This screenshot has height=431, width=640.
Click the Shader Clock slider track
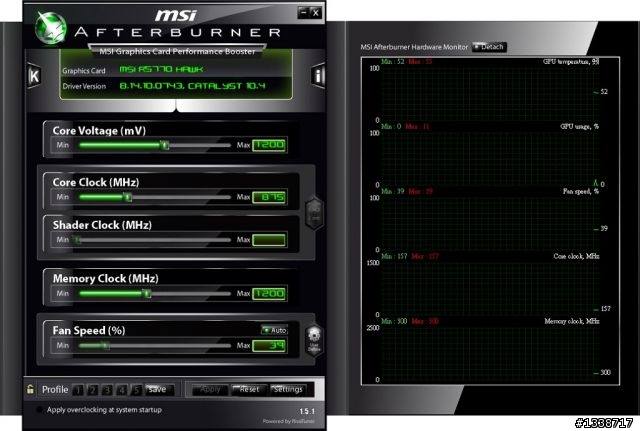154,240
